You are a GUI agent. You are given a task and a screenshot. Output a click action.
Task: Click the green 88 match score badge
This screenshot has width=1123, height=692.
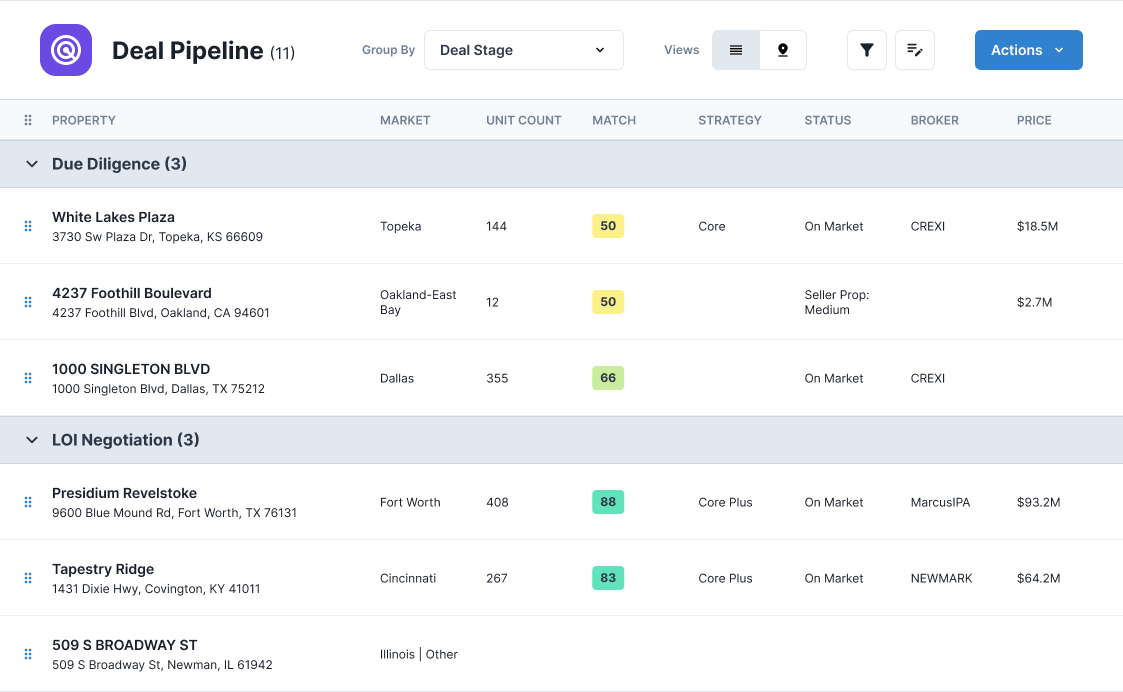pos(607,502)
